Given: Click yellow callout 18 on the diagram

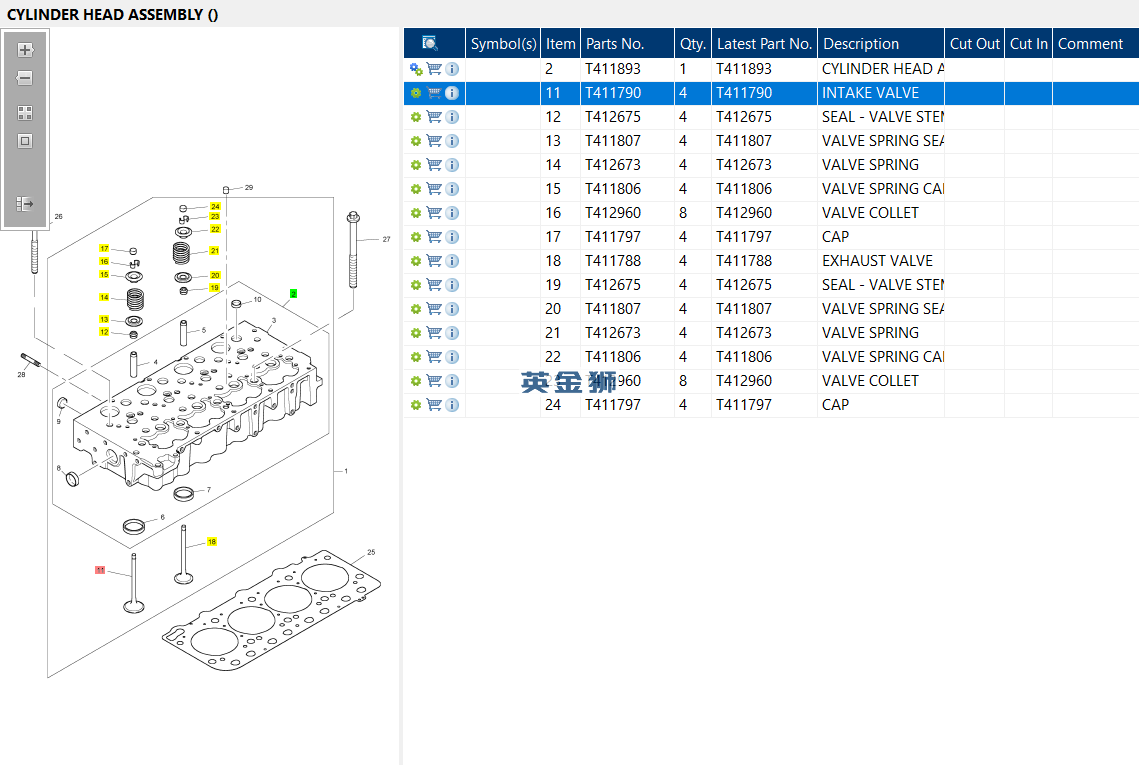Looking at the screenshot, I should click(x=212, y=542).
